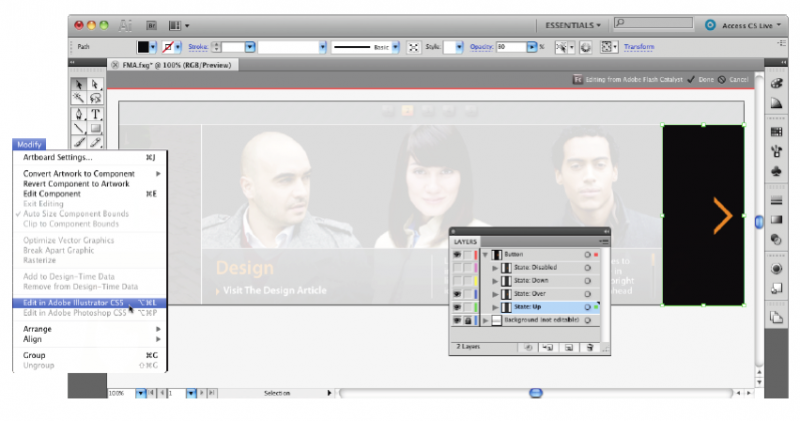Image resolution: width=800 pixels, height=421 pixels.
Task: Hide the Background (not editable) layer
Action: pos(457,320)
